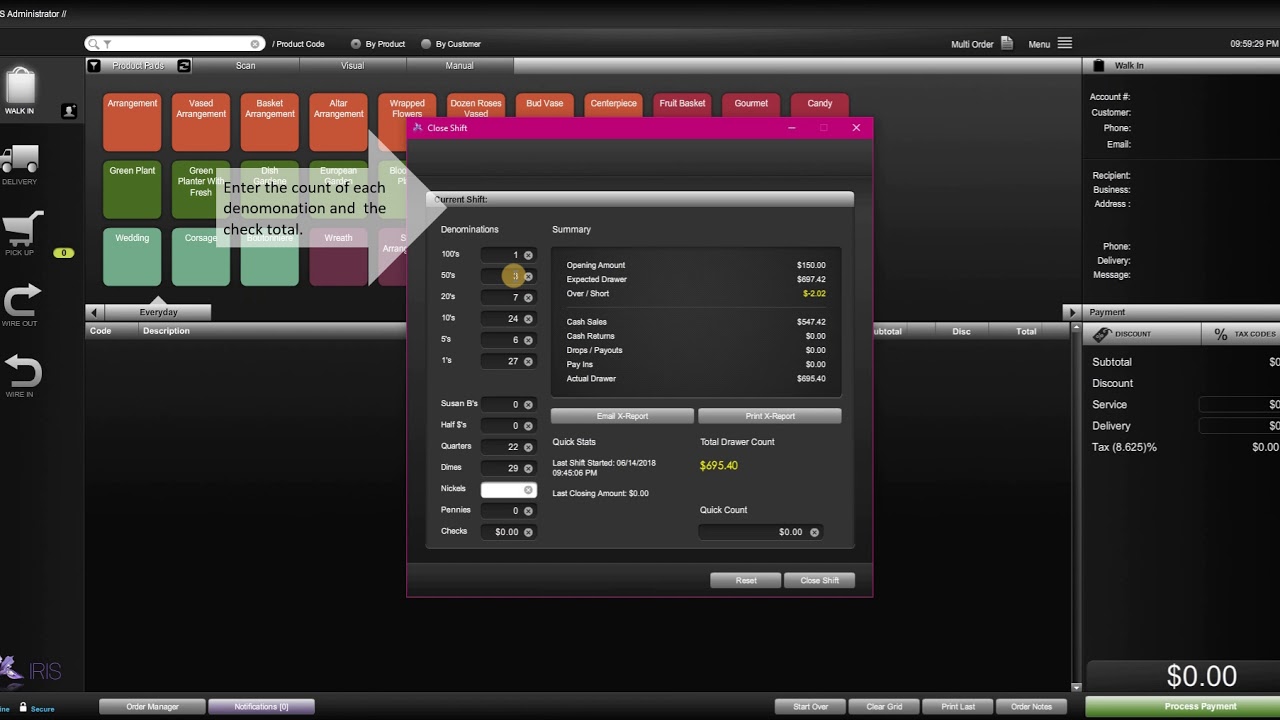Switch to the Manual tab
Screen dimensions: 1280x720
pos(459,66)
